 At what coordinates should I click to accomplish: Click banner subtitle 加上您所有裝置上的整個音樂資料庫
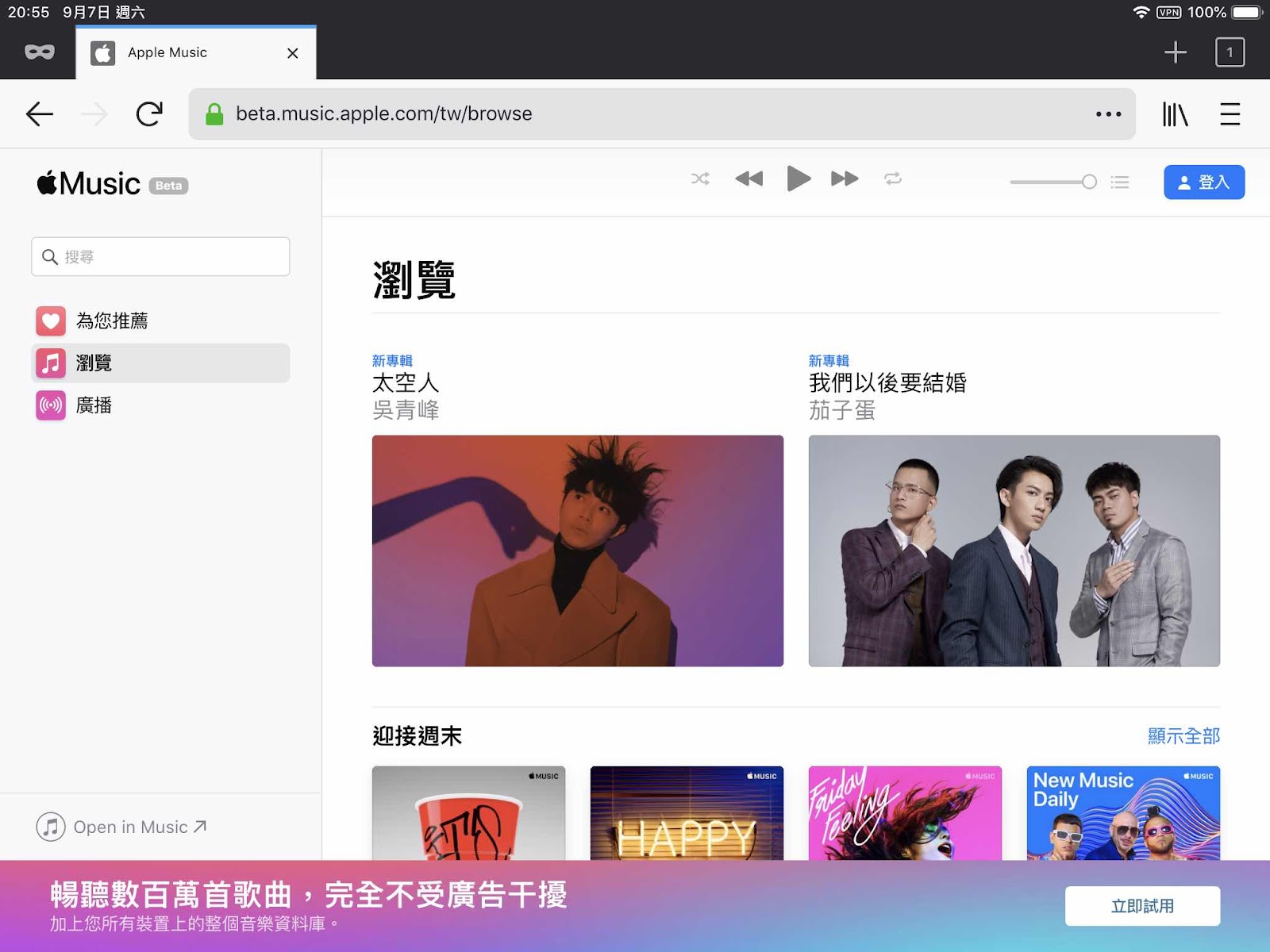(x=194, y=924)
